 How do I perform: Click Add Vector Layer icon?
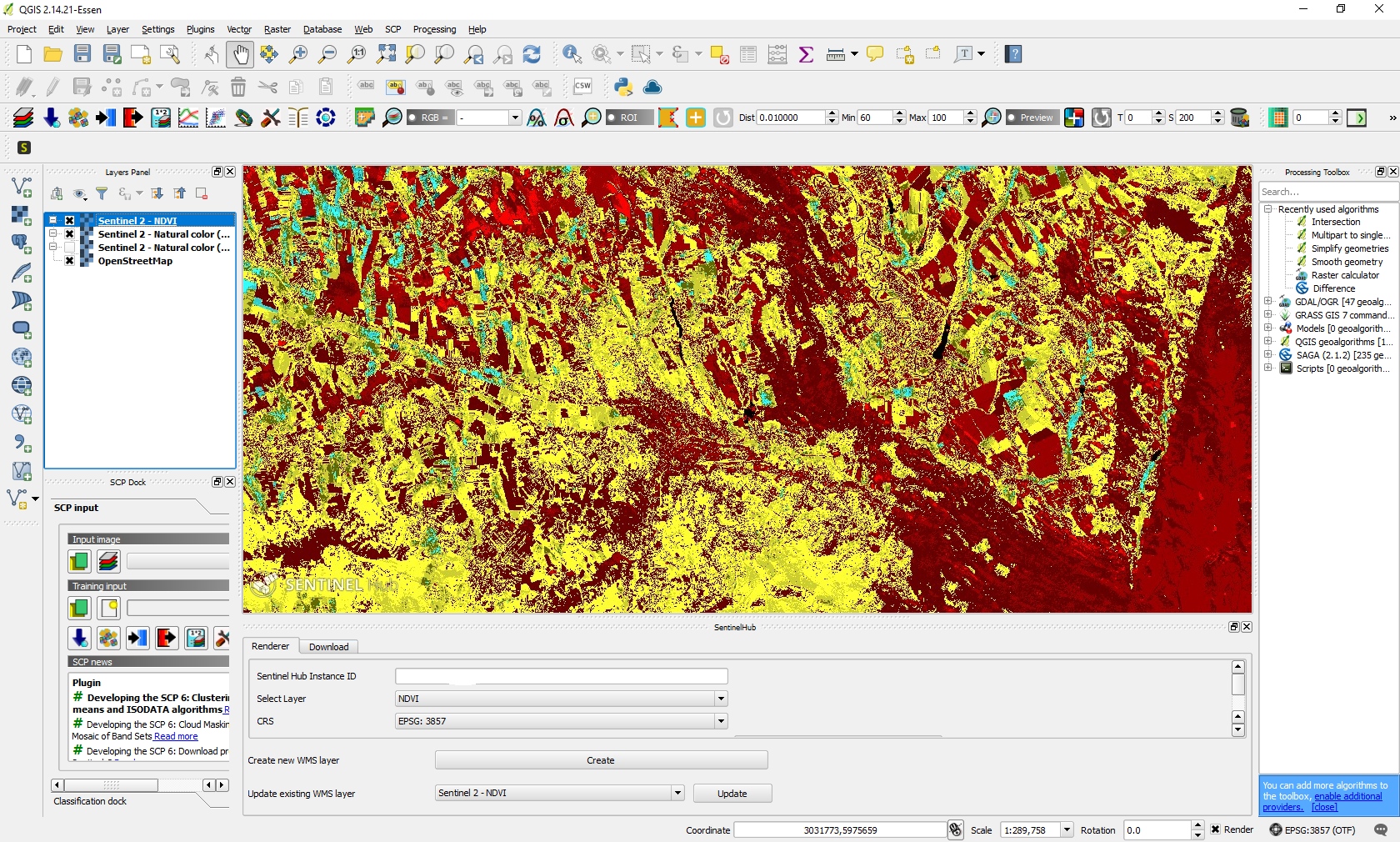[22, 188]
